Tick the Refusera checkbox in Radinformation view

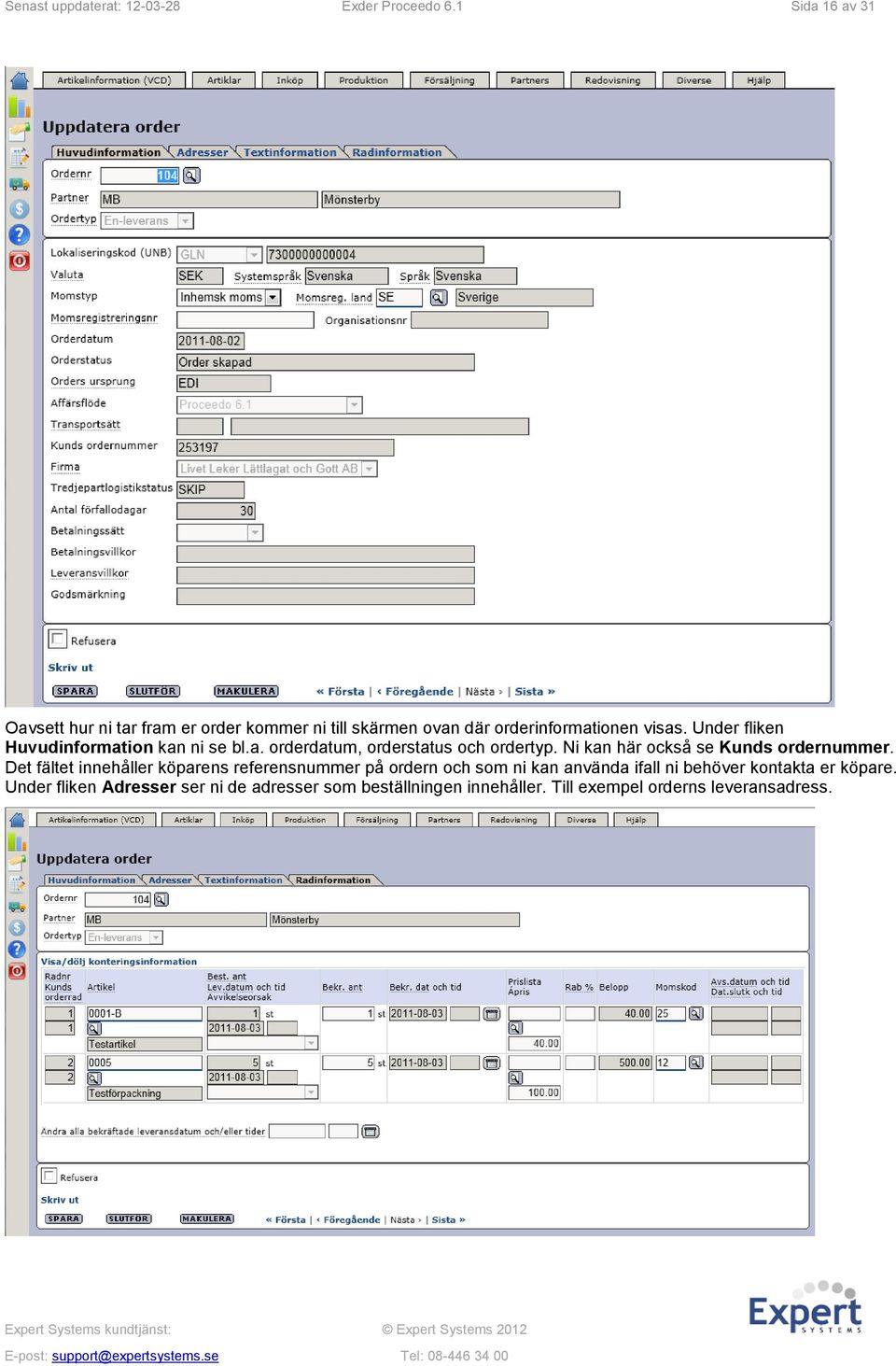click(50, 1176)
